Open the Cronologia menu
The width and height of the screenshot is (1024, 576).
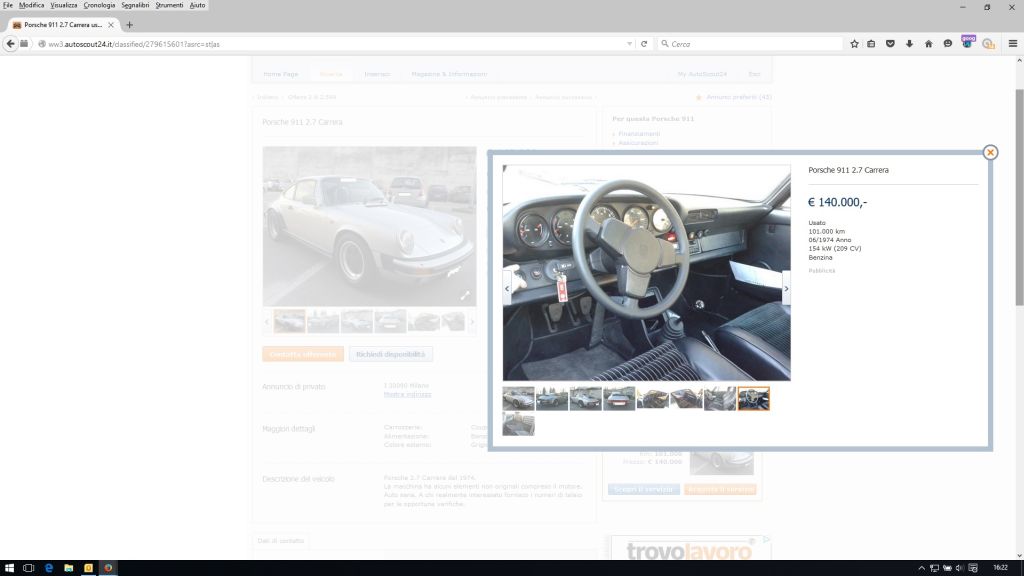pyautogui.click(x=99, y=5)
